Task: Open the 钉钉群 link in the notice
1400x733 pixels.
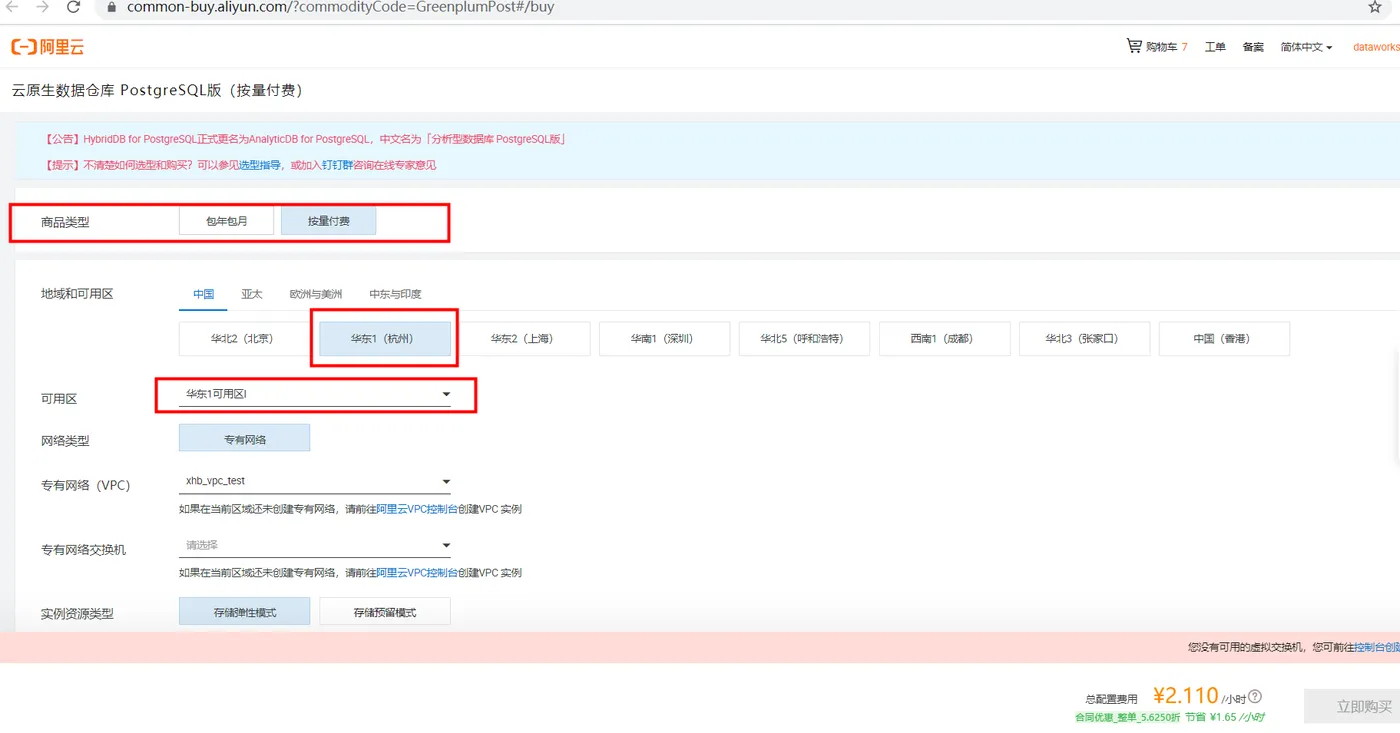Action: pyautogui.click(x=337, y=165)
